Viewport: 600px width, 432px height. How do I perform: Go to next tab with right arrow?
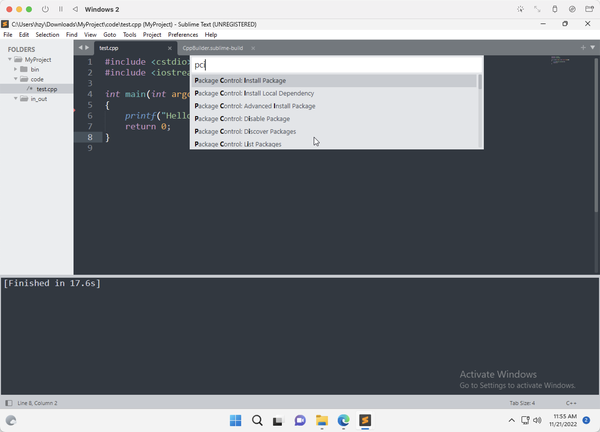pyautogui.click(x=87, y=48)
